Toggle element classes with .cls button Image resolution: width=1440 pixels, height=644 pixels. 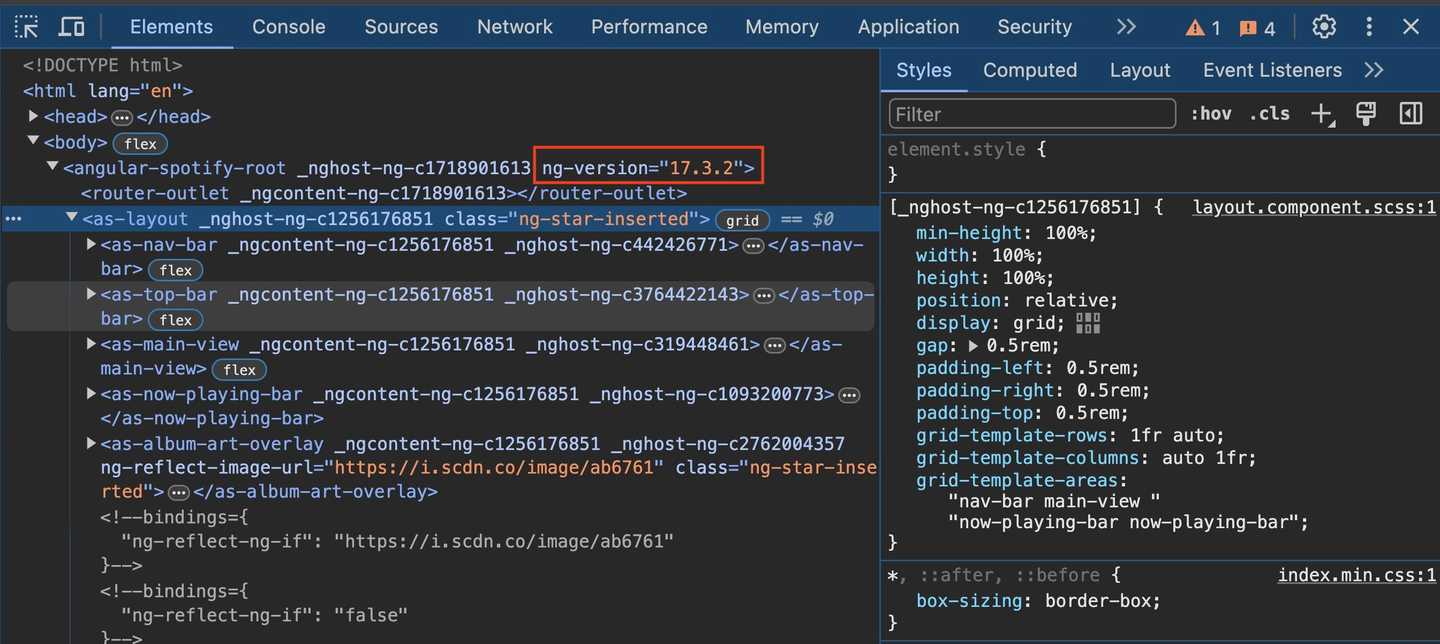pyautogui.click(x=1270, y=113)
